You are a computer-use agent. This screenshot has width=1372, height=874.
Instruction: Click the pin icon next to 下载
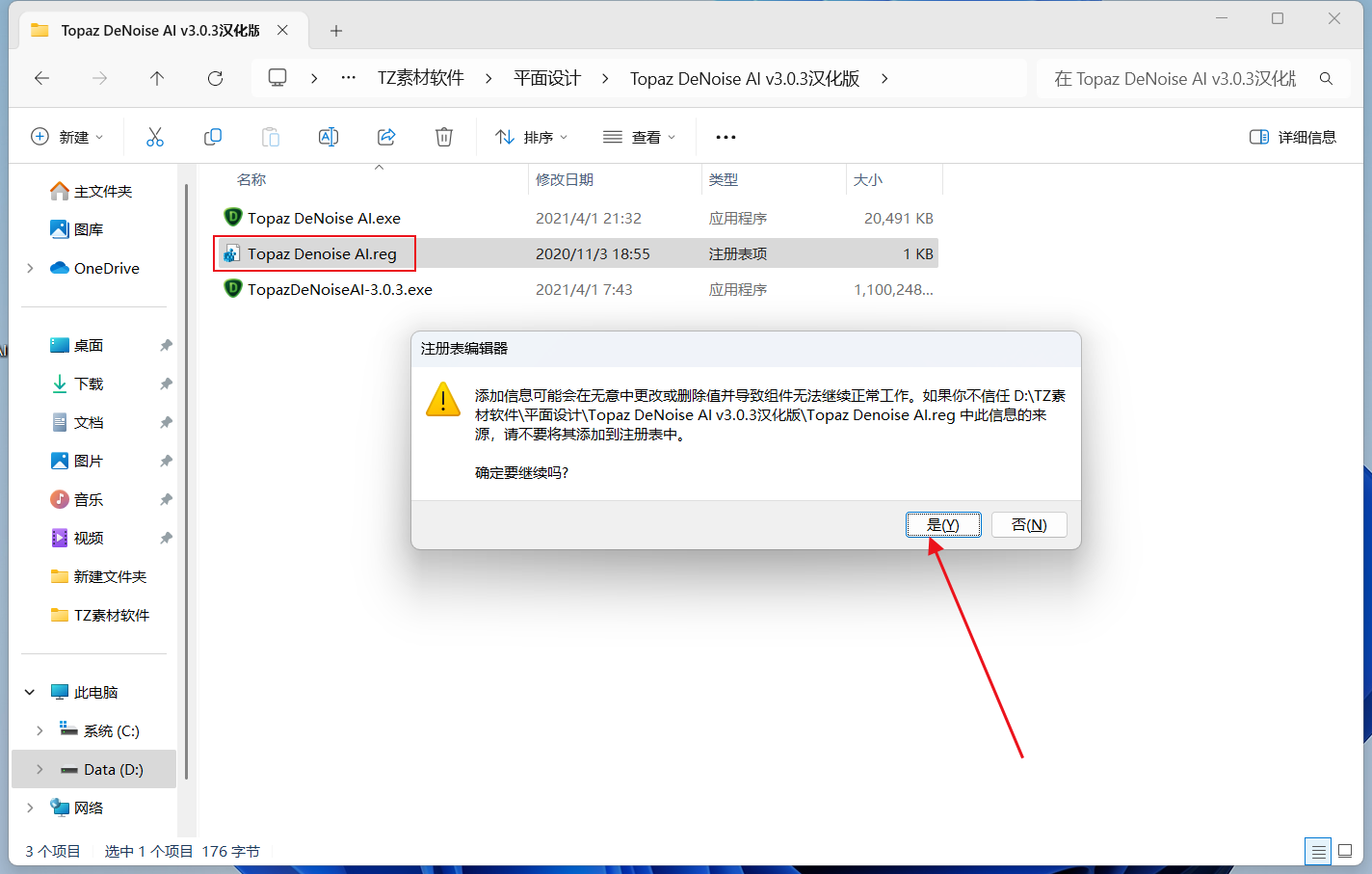pos(166,384)
